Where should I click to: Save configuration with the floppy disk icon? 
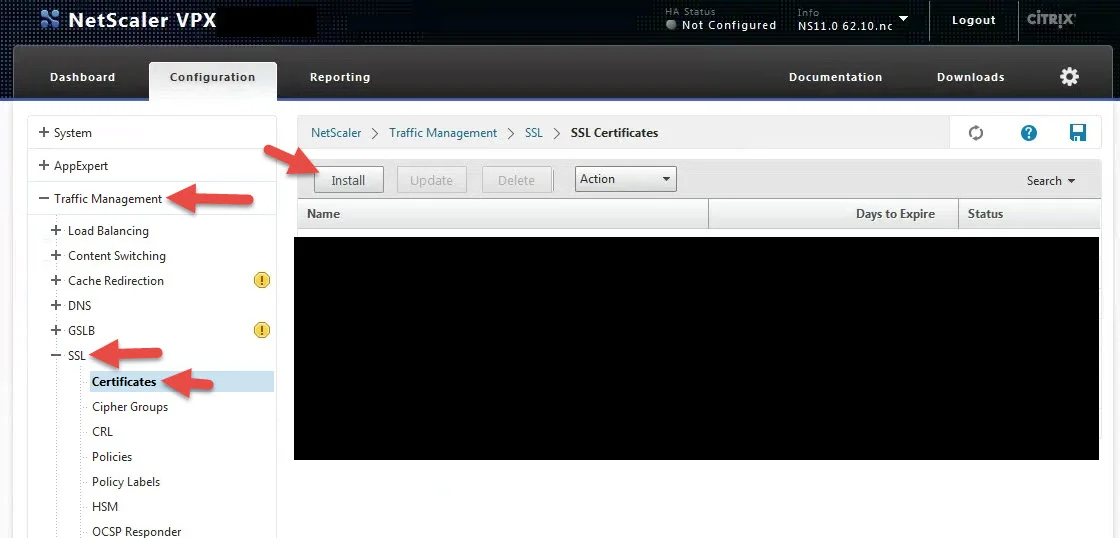click(1078, 133)
